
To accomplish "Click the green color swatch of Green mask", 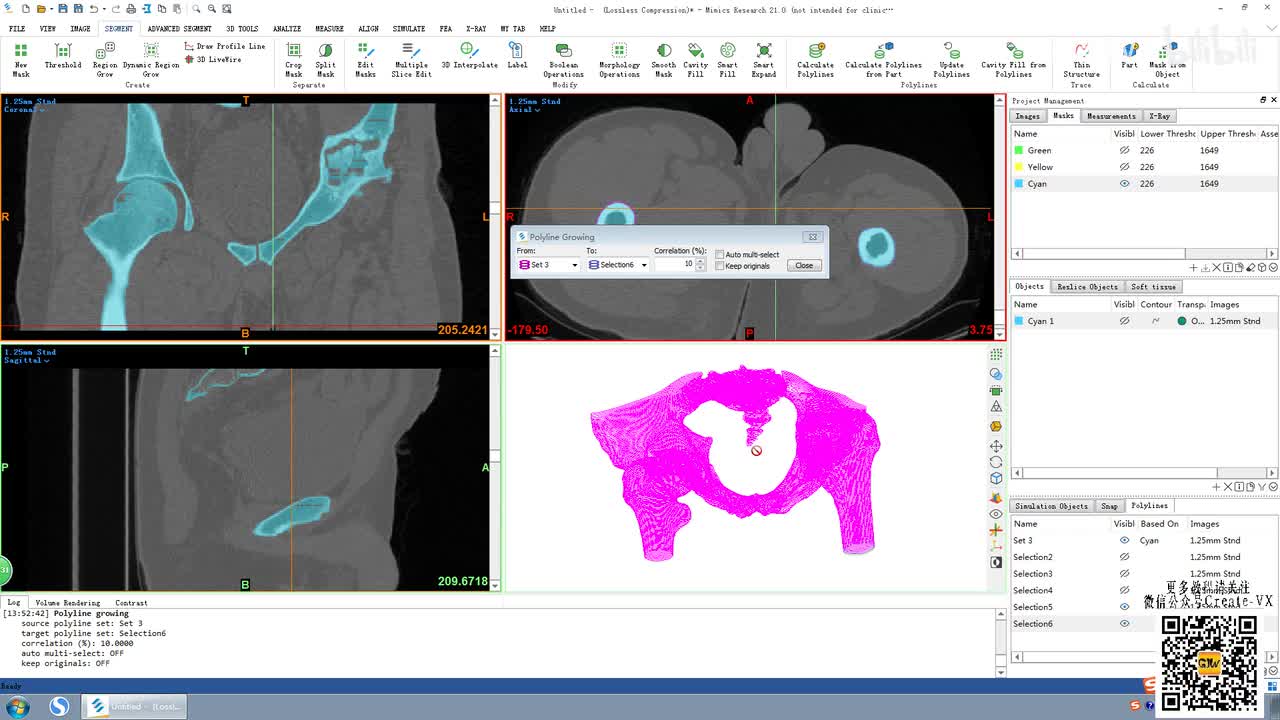I will [1019, 151].
